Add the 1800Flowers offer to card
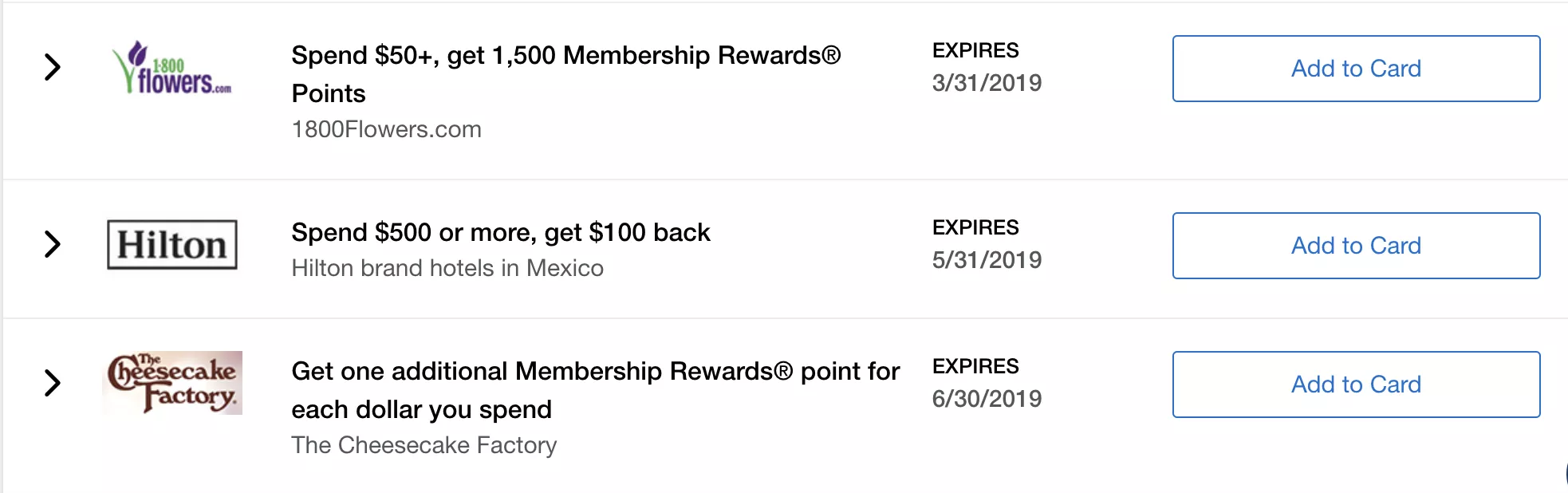Image resolution: width=1568 pixels, height=493 pixels. pos(1355,69)
